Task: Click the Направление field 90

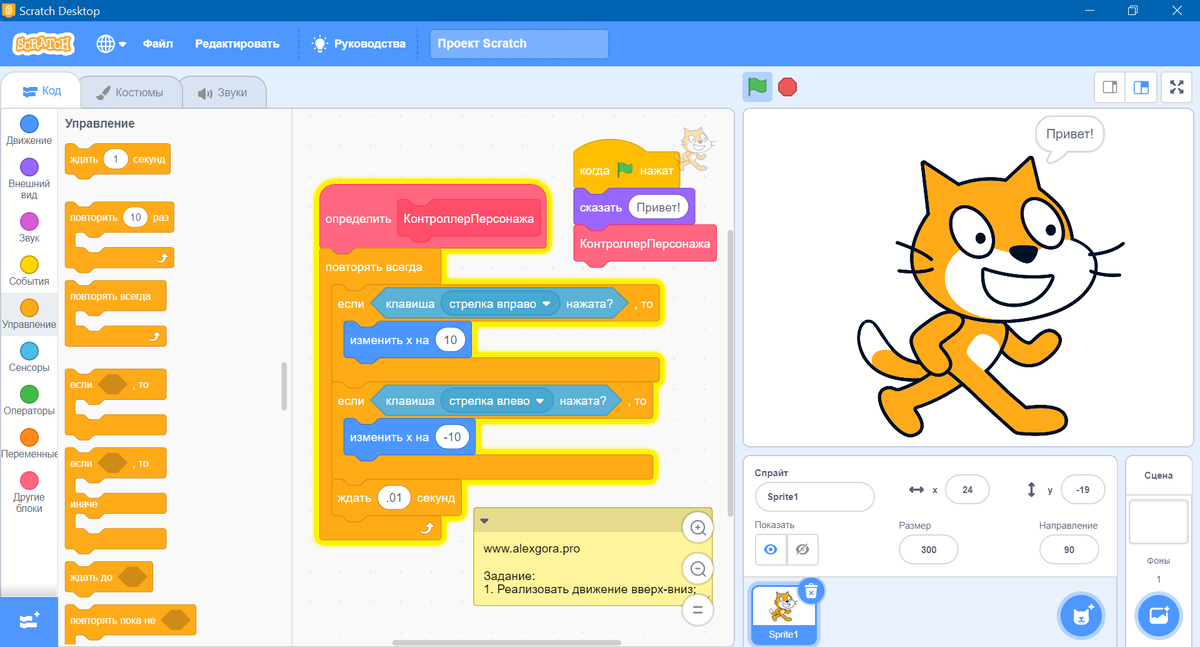Action: (x=1069, y=549)
